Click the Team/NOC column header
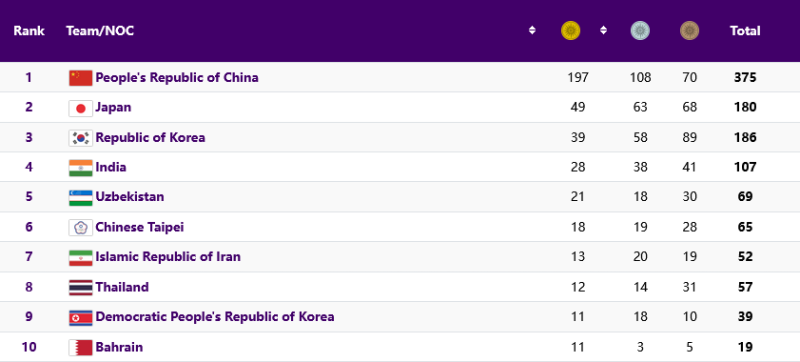 click(x=100, y=31)
